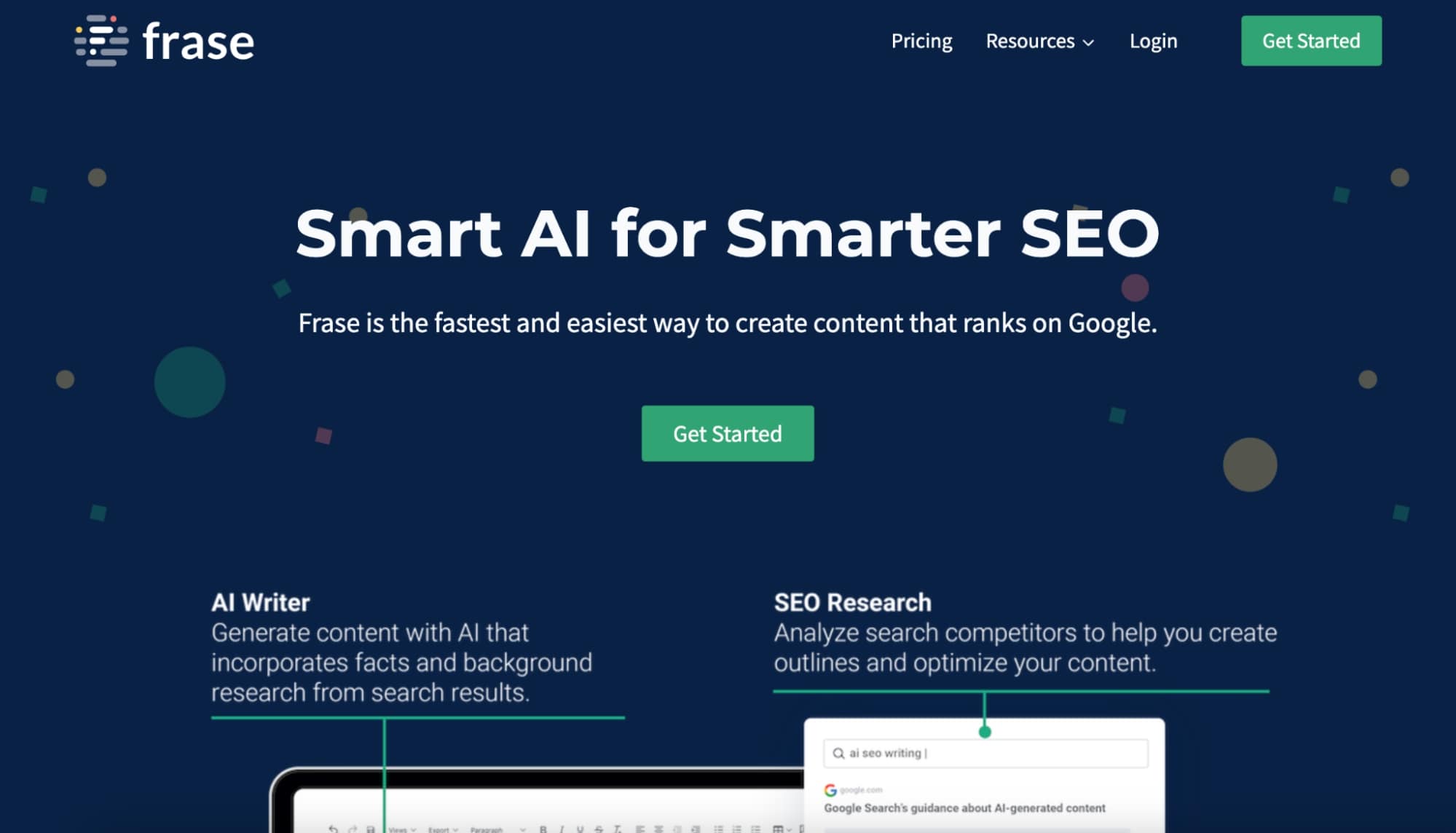
Task: Expand the Resources dropdown menu
Action: coord(1039,41)
